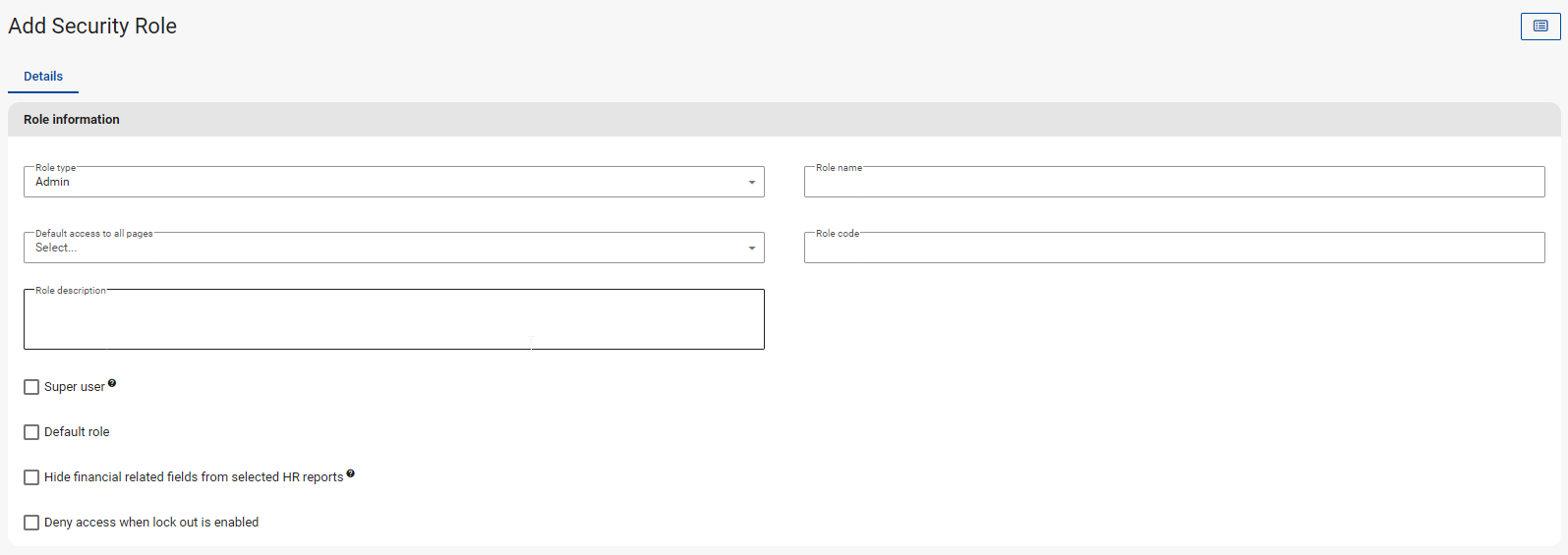Focus the Role name input field
1568x555 pixels.
tap(1174, 184)
